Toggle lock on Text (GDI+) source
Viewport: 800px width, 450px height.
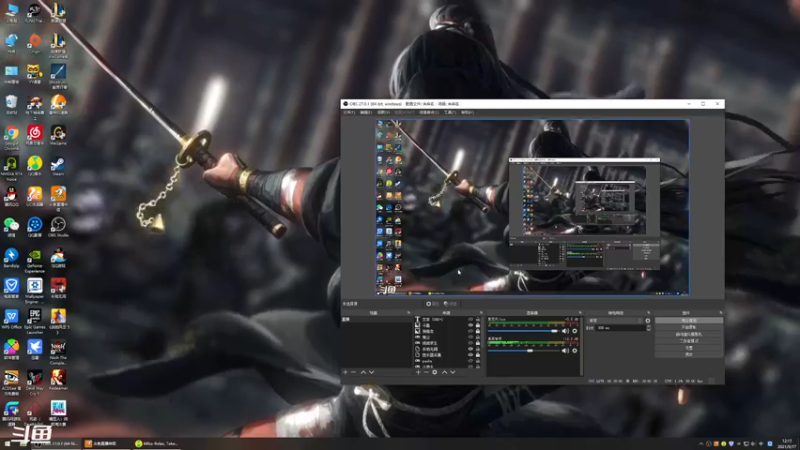pyautogui.click(x=478, y=319)
